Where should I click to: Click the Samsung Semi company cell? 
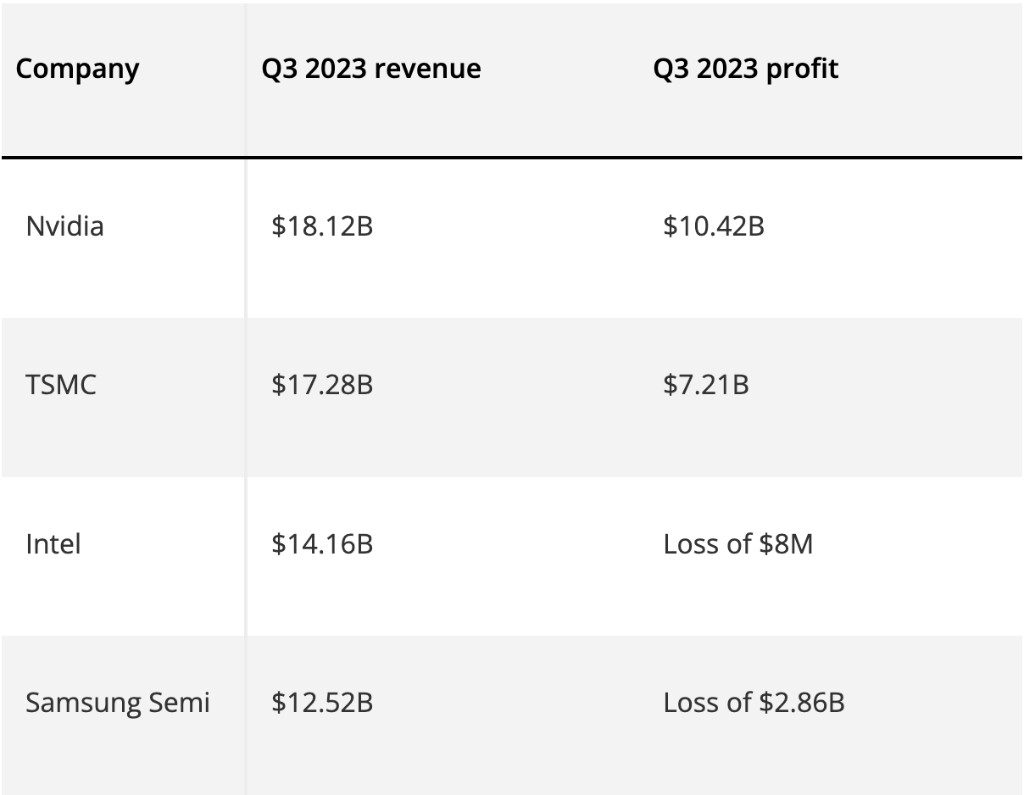118,702
